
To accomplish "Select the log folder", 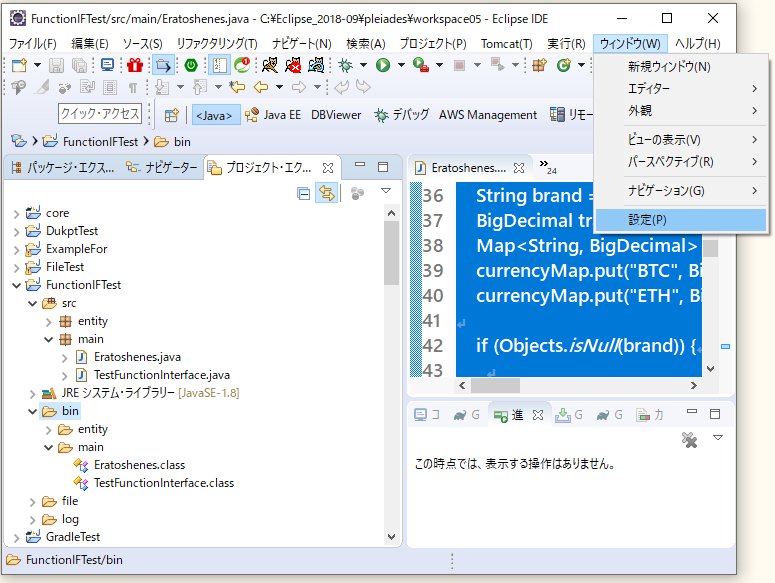I will click(x=70, y=519).
